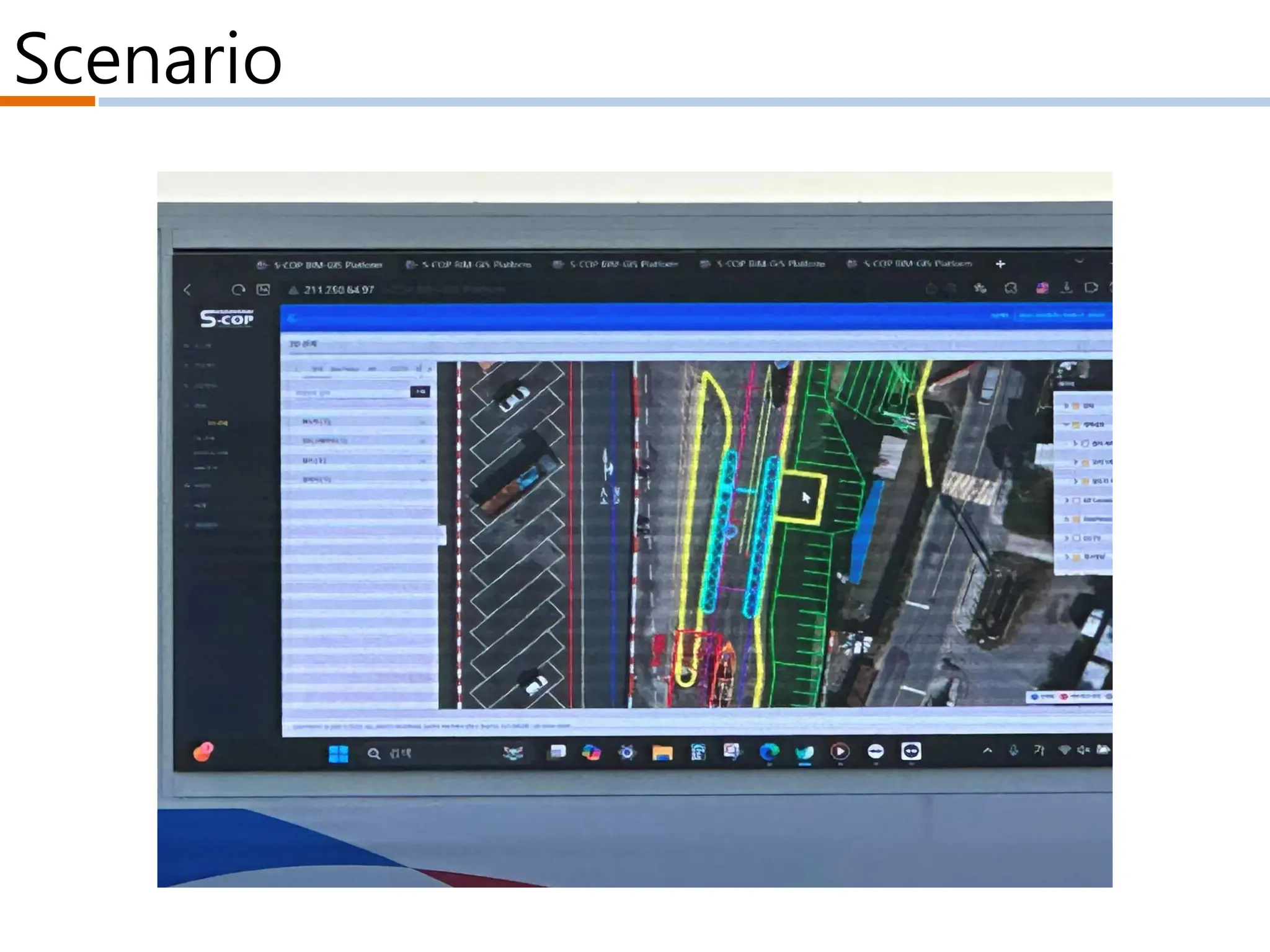Collapse the opened second folder in layer tree
Screen dimensions: 1270x952
[x=1067, y=425]
